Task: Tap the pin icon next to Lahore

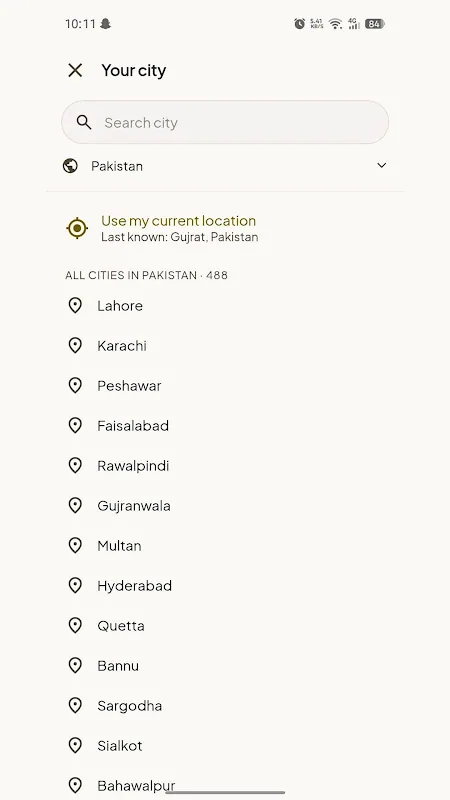Action: 75,306
